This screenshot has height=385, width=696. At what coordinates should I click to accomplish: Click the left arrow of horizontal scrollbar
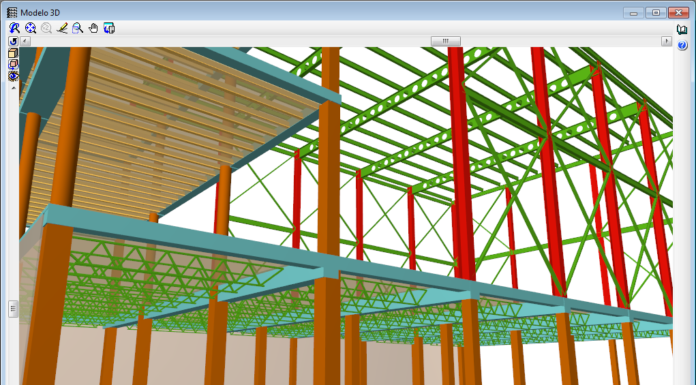click(25, 41)
